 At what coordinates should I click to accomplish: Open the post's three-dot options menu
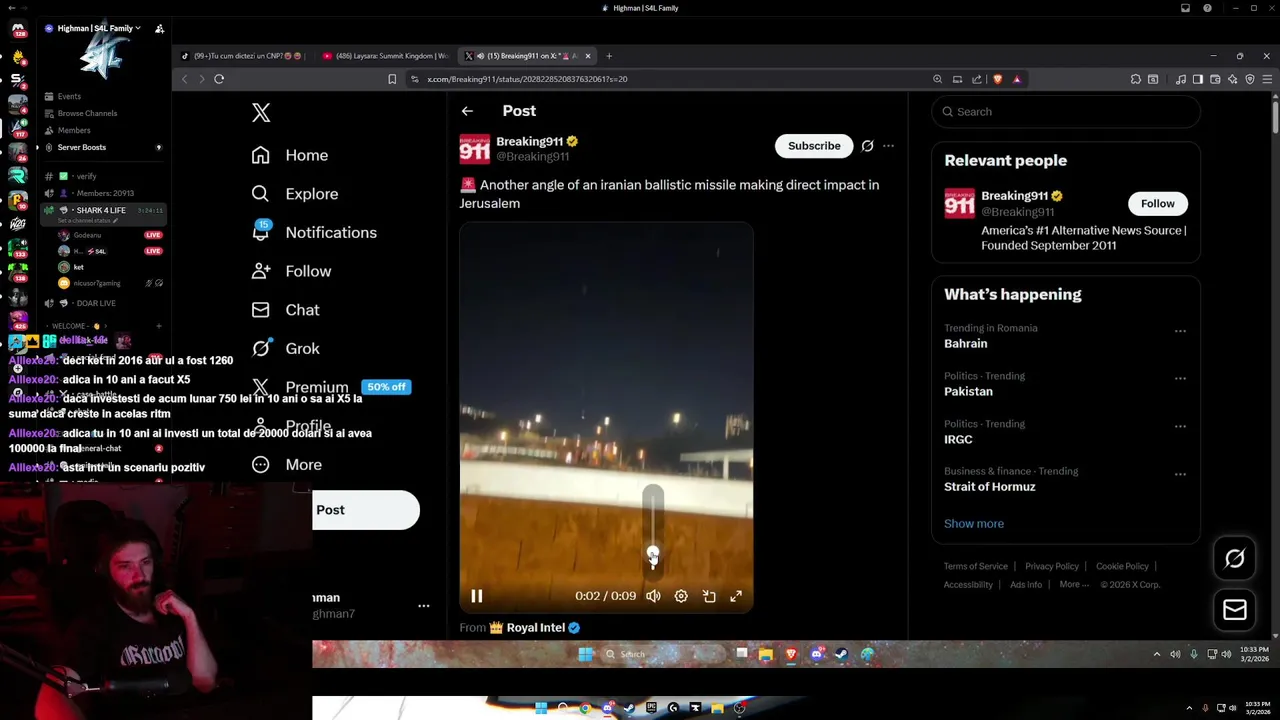(x=888, y=146)
